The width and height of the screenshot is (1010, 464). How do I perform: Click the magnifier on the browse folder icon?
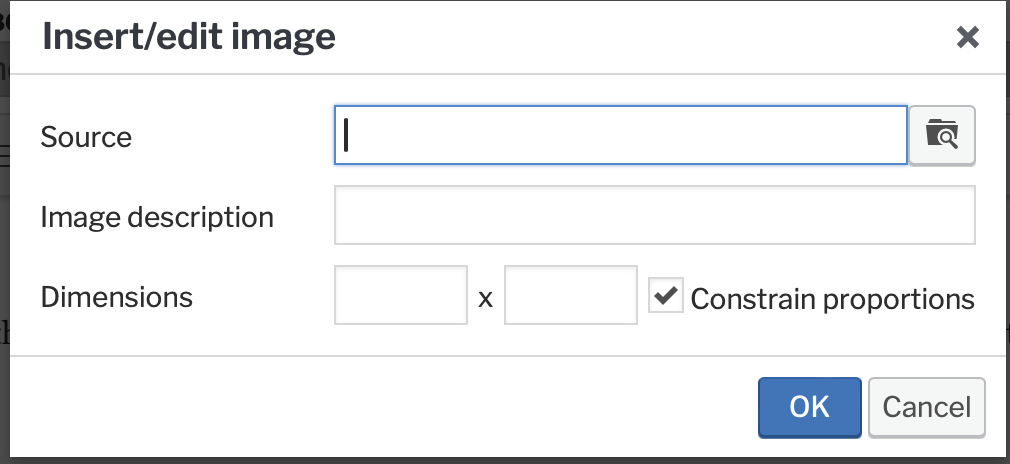point(948,139)
